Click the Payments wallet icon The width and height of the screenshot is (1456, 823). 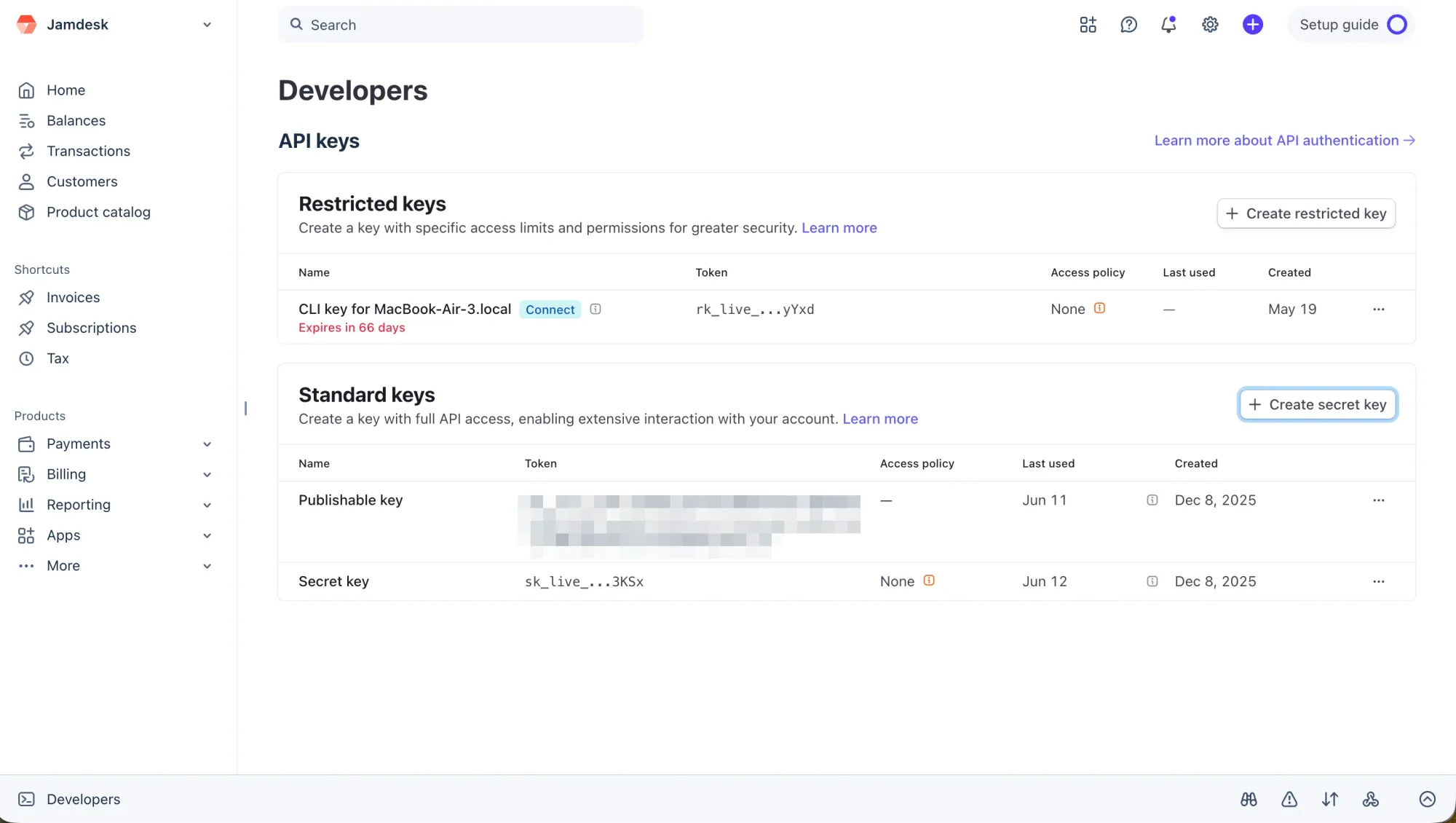pos(26,444)
